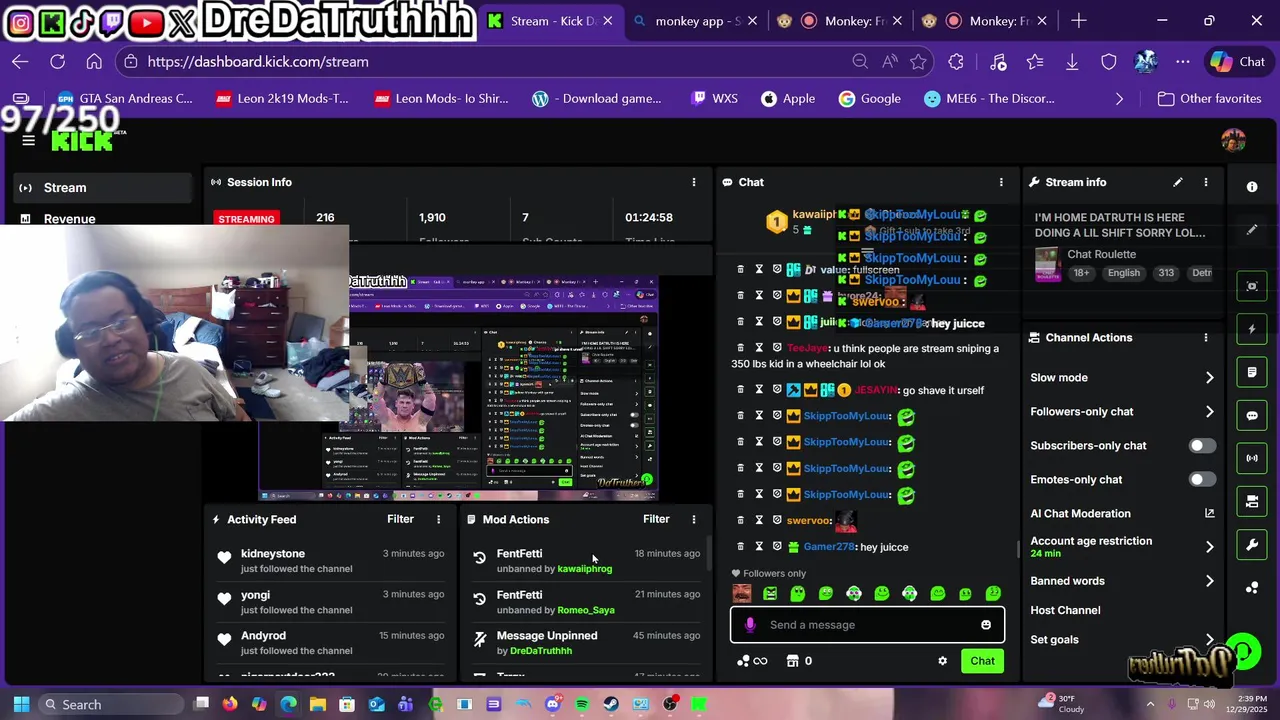
Task: Open Steam from the taskbar
Action: click(611, 704)
